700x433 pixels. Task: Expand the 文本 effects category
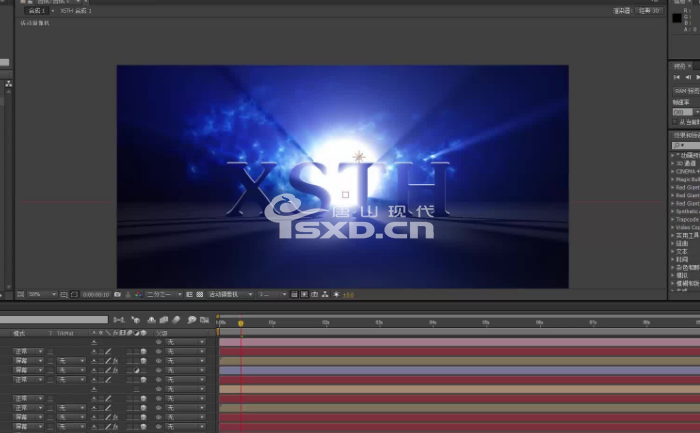[x=673, y=252]
